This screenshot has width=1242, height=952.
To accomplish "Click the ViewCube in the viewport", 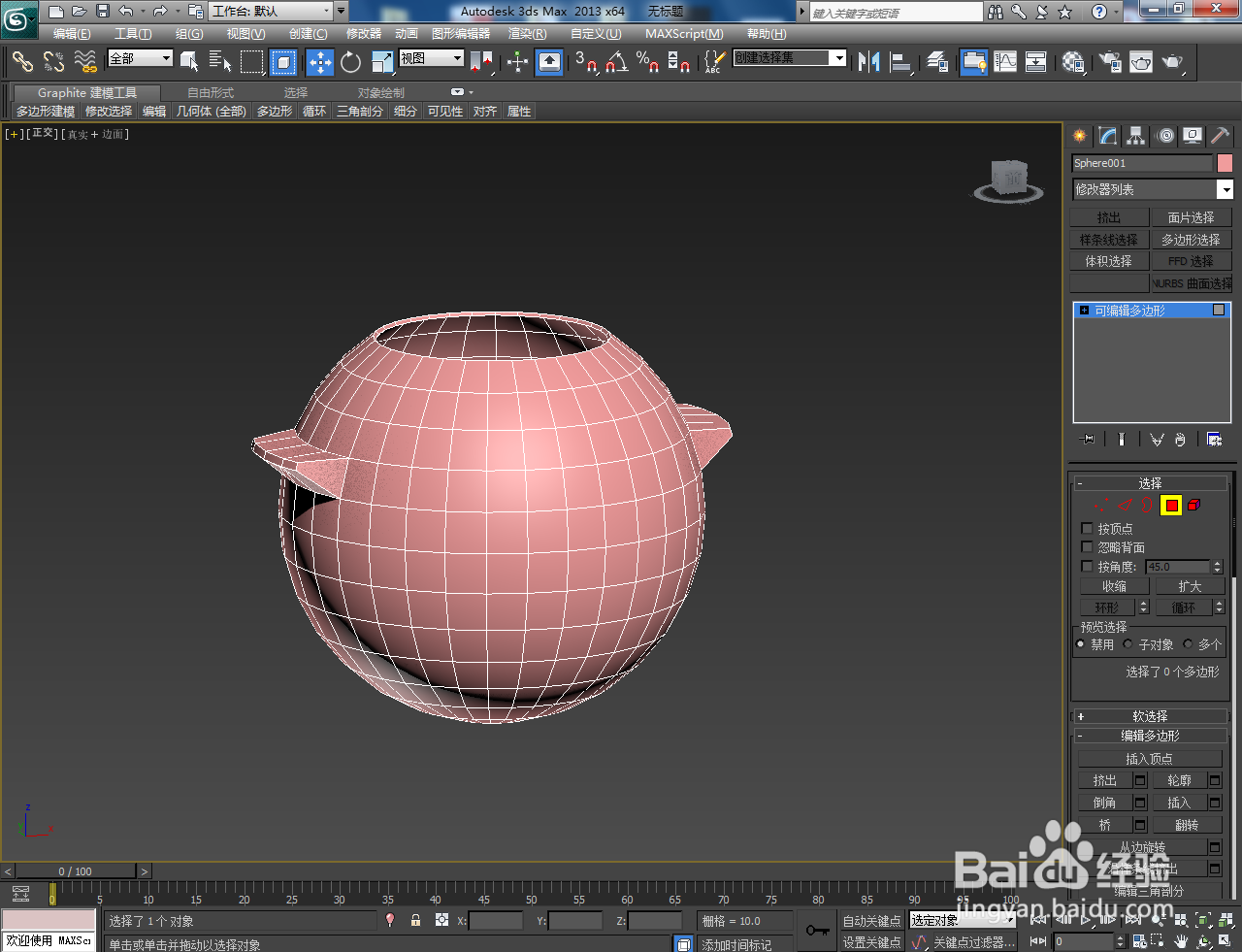I will point(1009,181).
